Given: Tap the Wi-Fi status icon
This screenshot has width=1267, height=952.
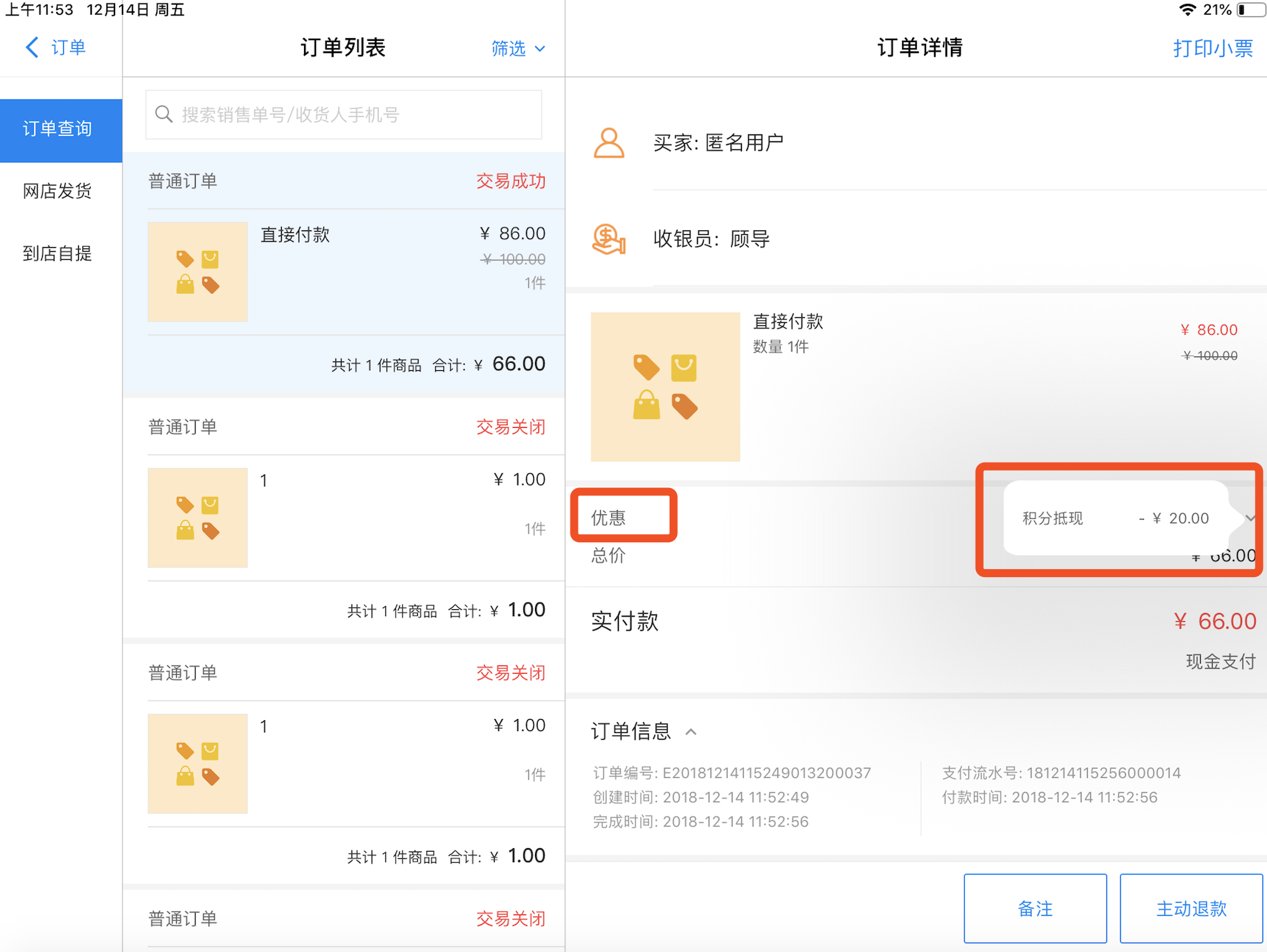Looking at the screenshot, I should pyautogui.click(x=1187, y=10).
